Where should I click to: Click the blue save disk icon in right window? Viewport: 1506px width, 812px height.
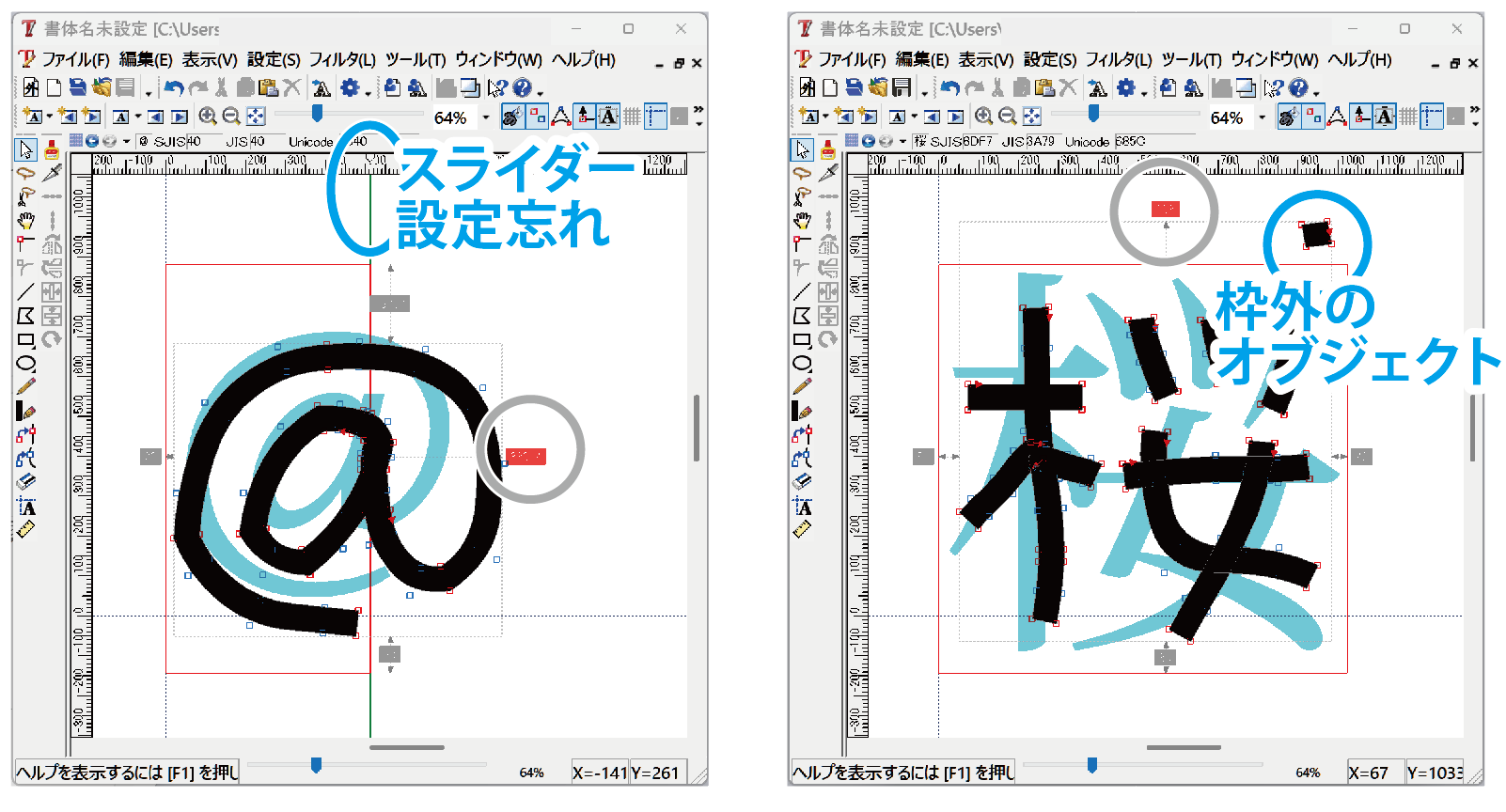pos(854,88)
